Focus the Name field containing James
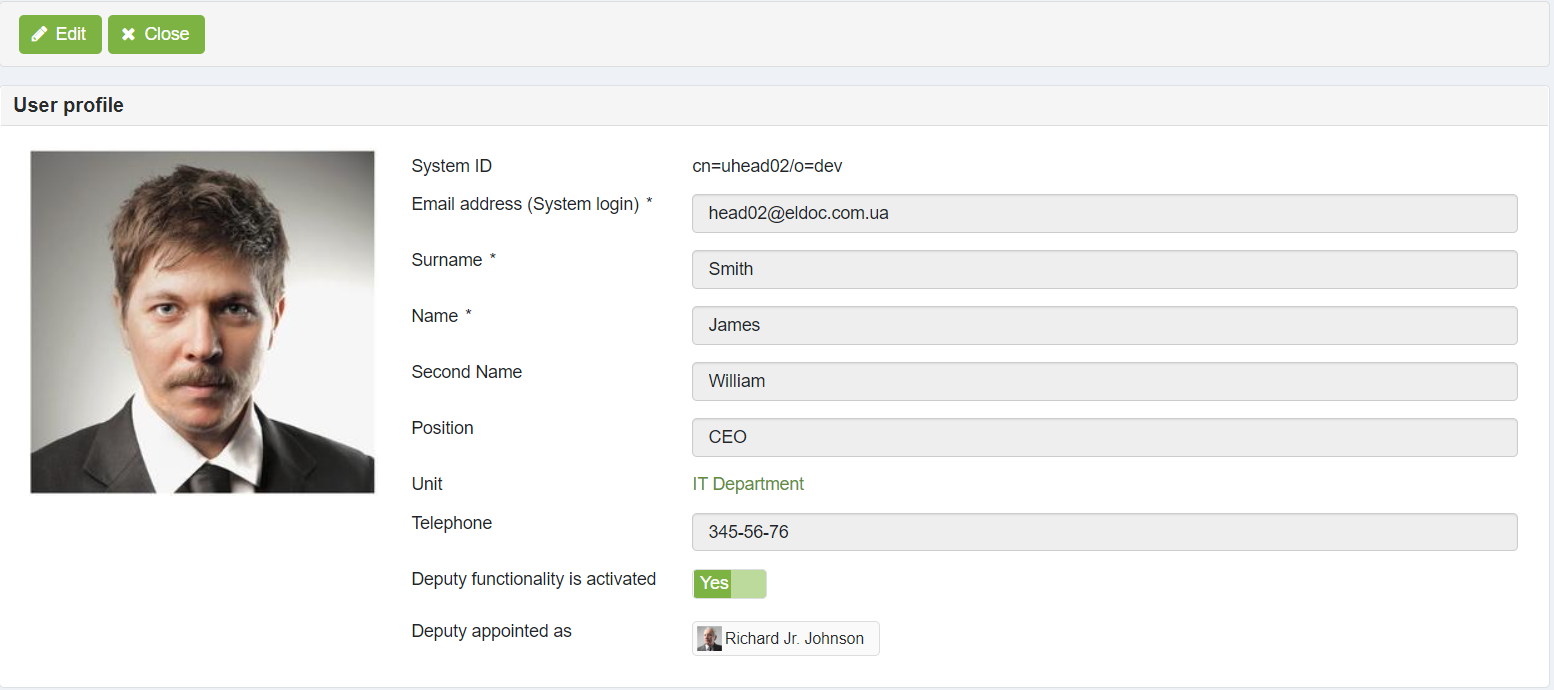Viewport: 1554px width, 690px height. pyautogui.click(x=1105, y=325)
